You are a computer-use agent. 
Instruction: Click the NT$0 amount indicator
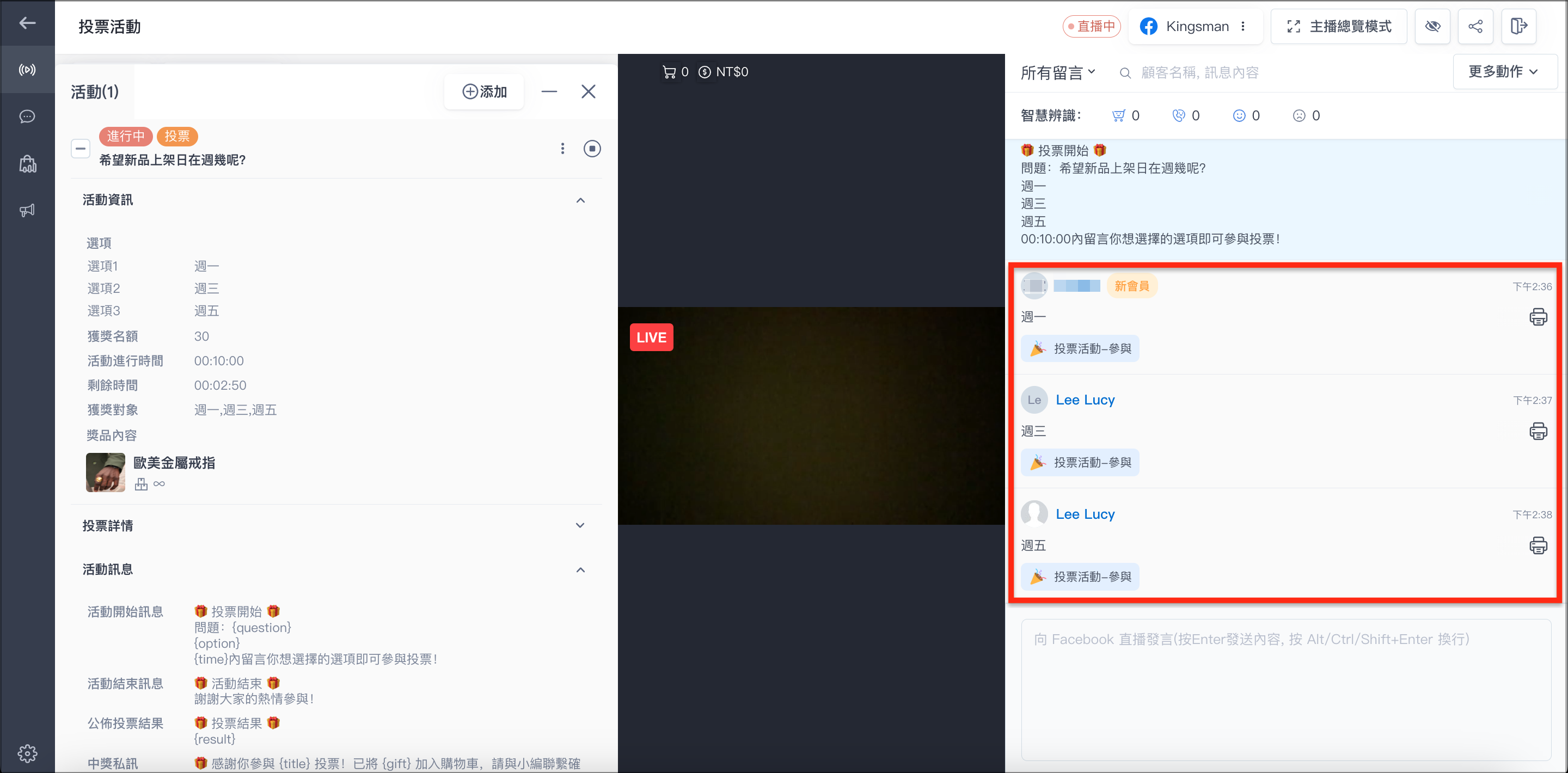tap(722, 72)
